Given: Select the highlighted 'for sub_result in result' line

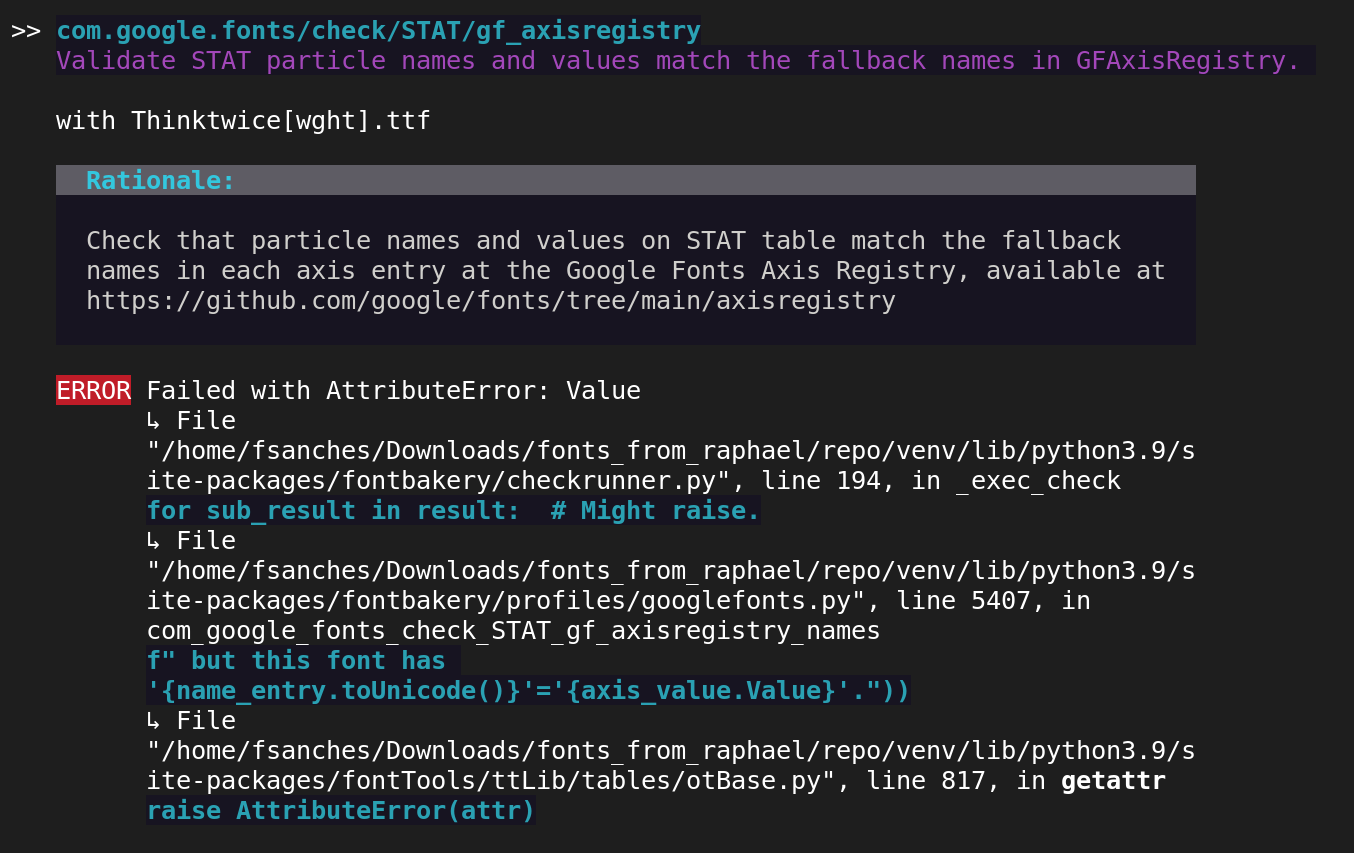Looking at the screenshot, I should coord(452,510).
